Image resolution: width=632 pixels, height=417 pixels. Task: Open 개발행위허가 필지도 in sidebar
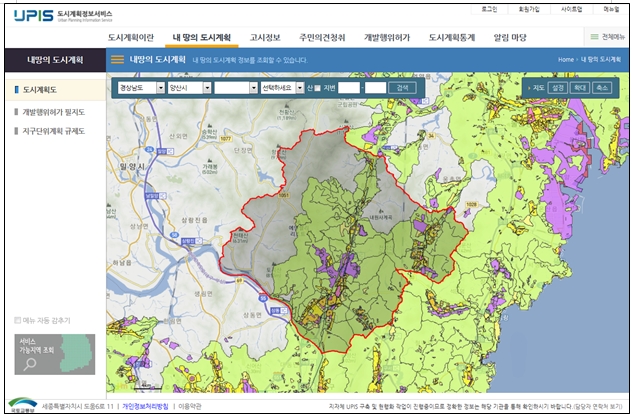pyautogui.click(x=53, y=111)
